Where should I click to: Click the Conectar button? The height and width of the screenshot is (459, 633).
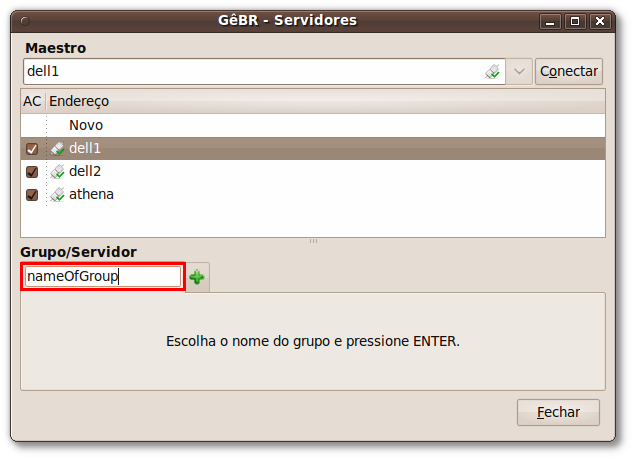pos(569,71)
